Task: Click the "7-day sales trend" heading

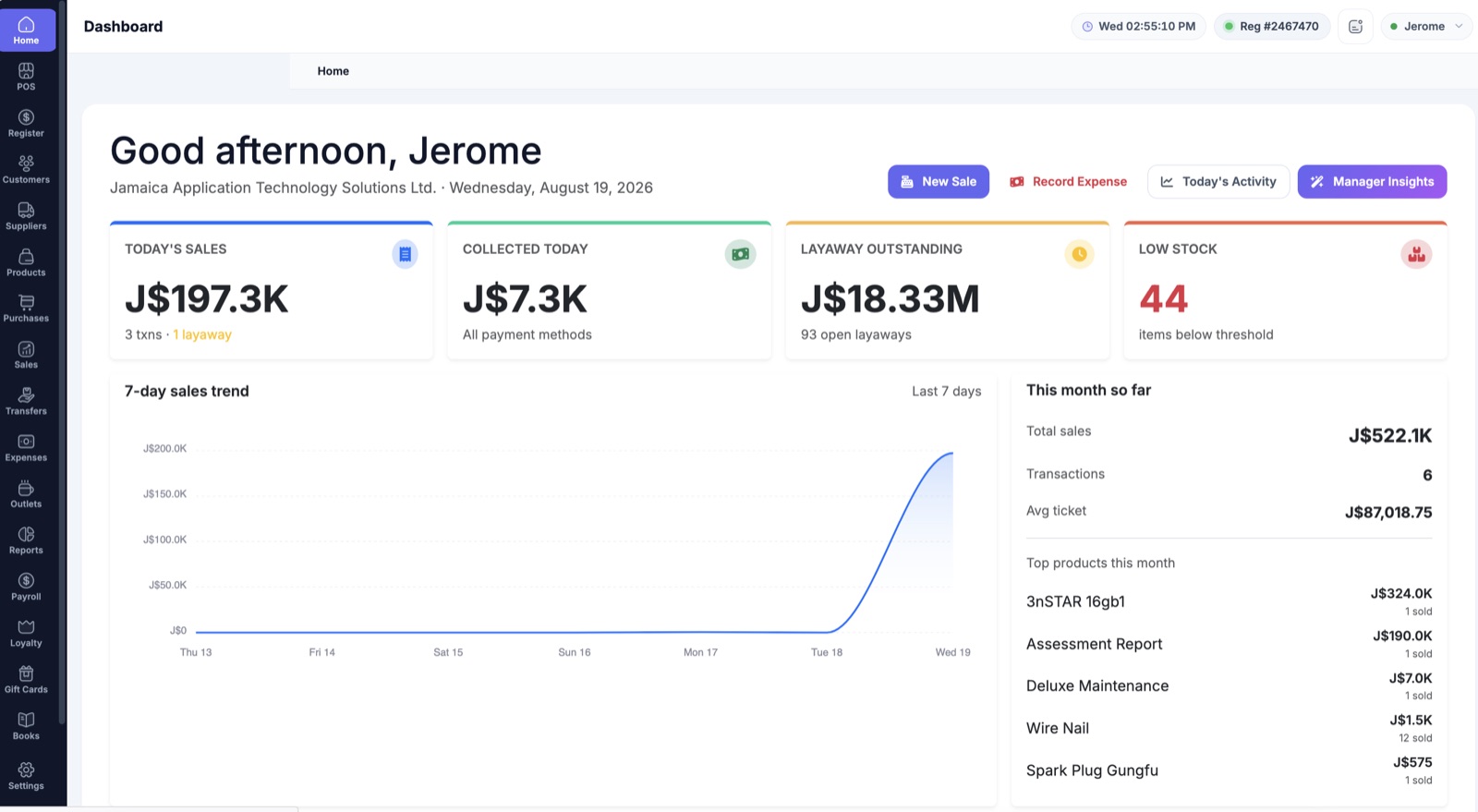Action: pos(187,392)
